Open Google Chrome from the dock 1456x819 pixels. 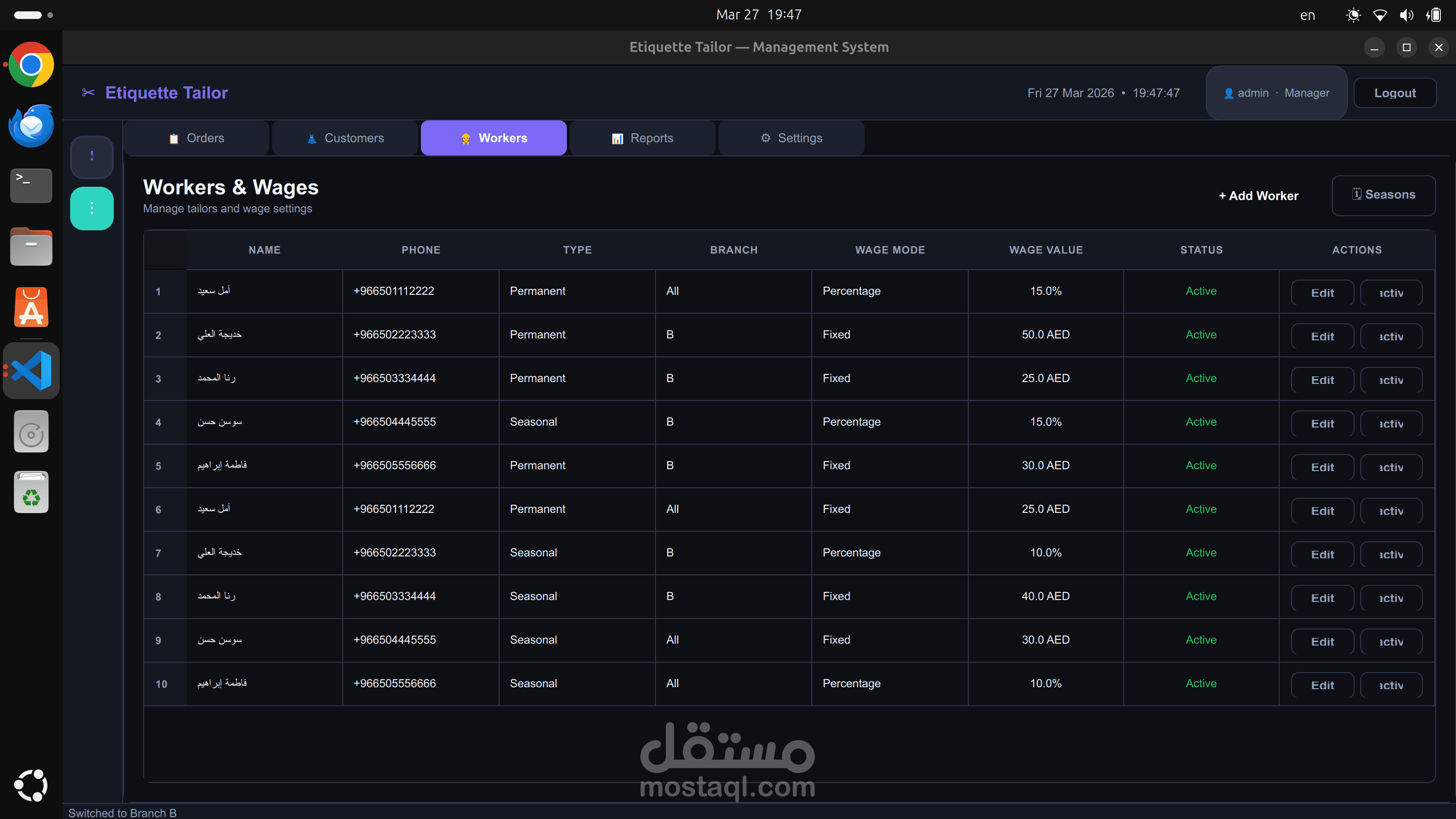point(31,64)
